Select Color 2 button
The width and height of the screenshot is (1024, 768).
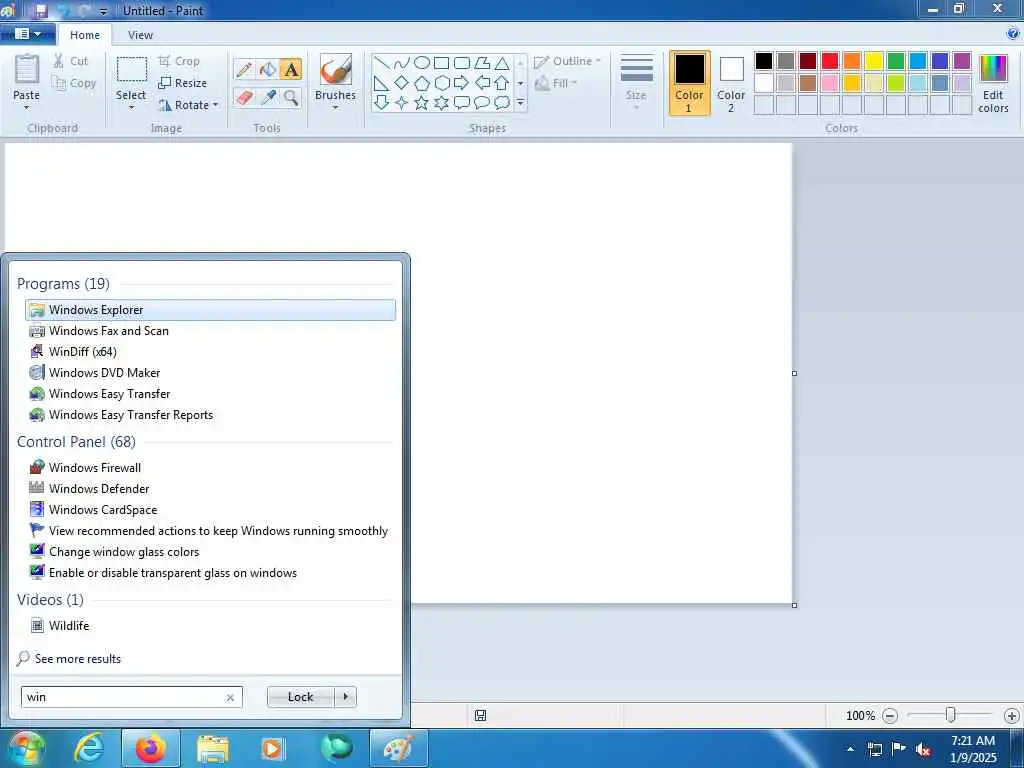(731, 83)
